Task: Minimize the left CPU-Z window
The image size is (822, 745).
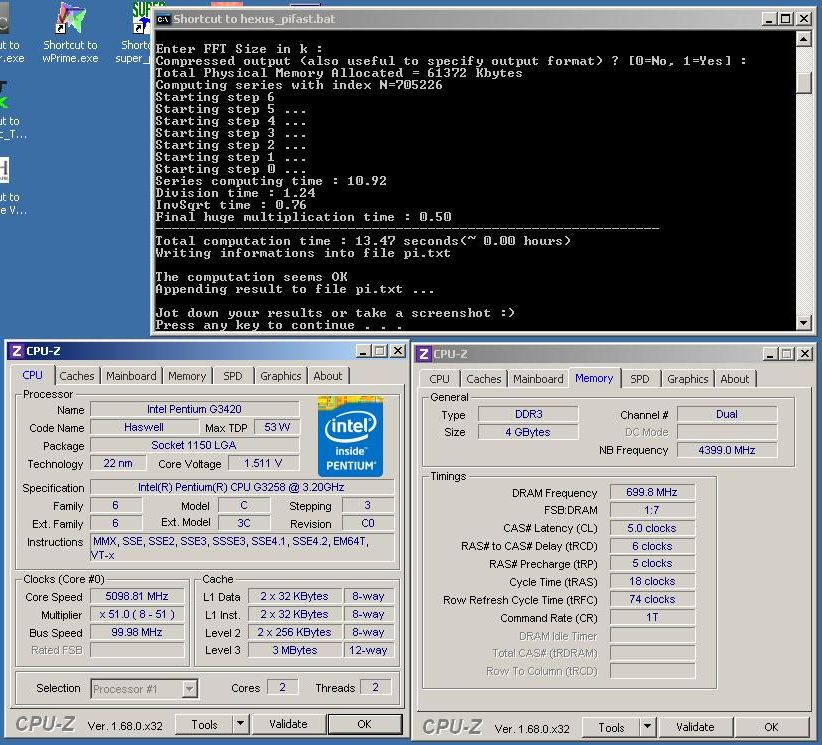Action: [x=363, y=351]
